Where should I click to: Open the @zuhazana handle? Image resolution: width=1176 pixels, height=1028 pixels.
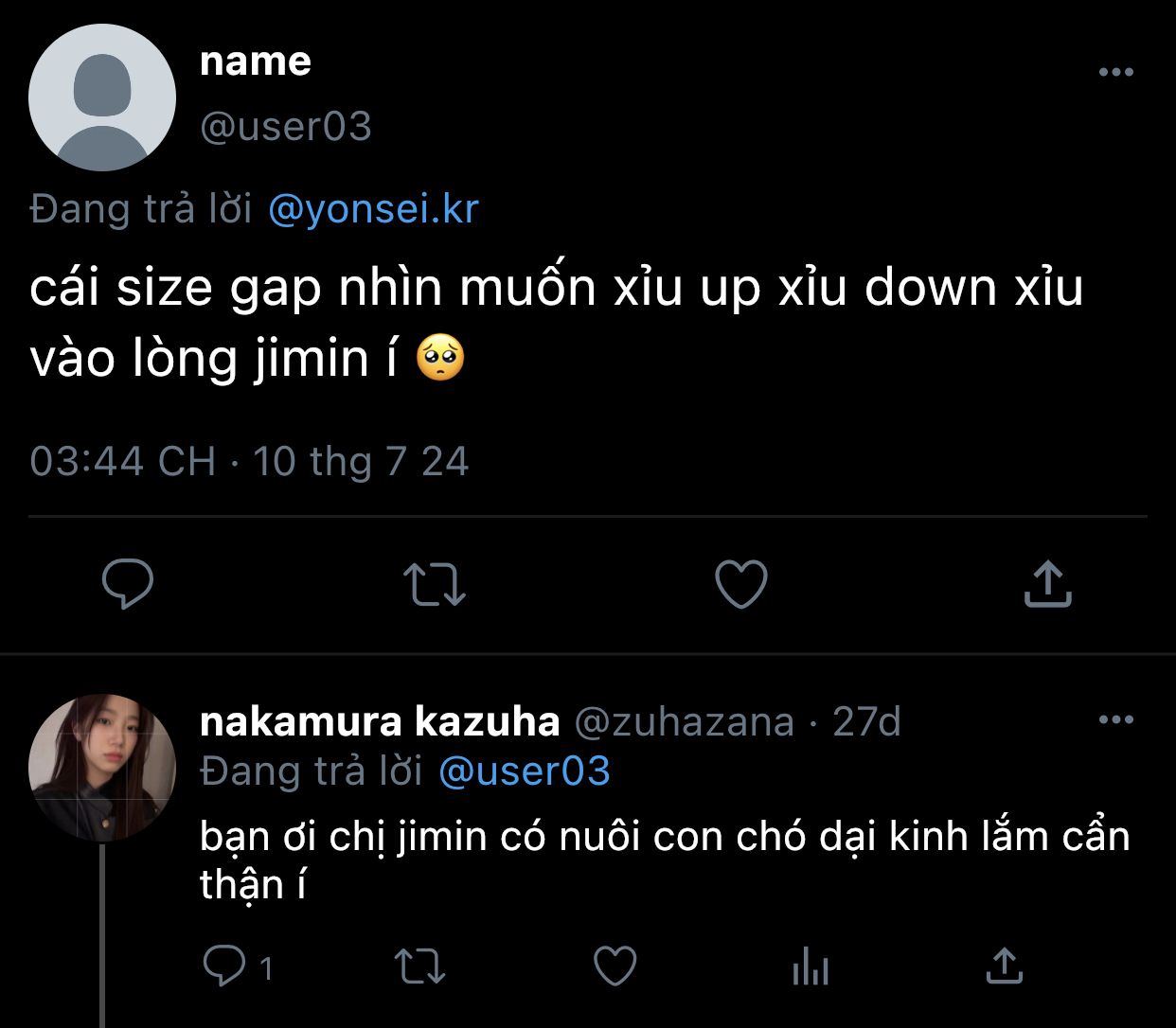coord(684,722)
